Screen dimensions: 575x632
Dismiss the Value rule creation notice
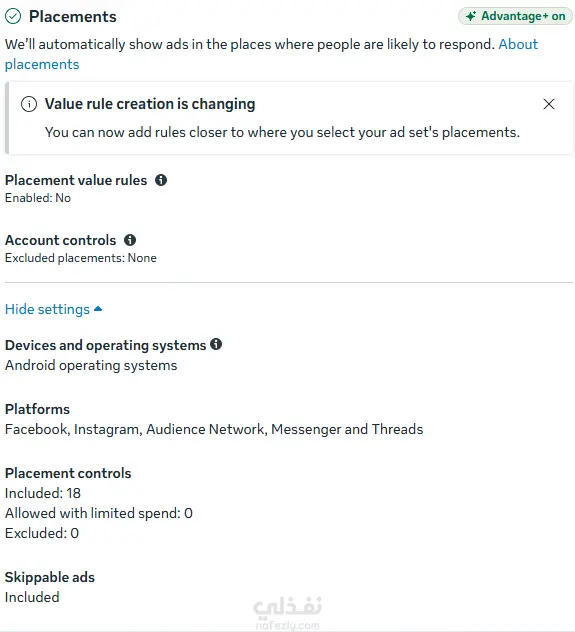[x=549, y=104]
